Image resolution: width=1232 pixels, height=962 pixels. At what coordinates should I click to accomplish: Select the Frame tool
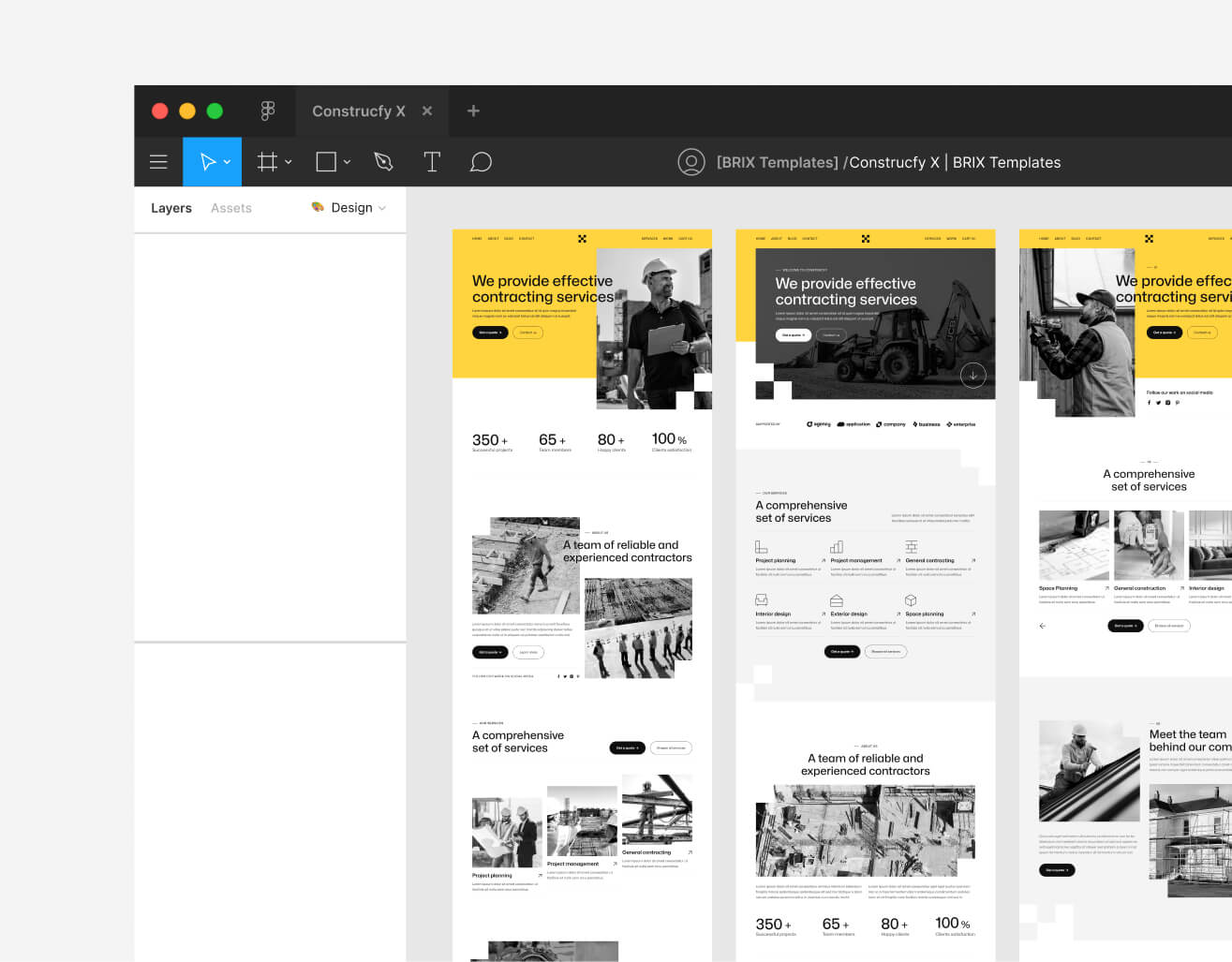pos(266,161)
